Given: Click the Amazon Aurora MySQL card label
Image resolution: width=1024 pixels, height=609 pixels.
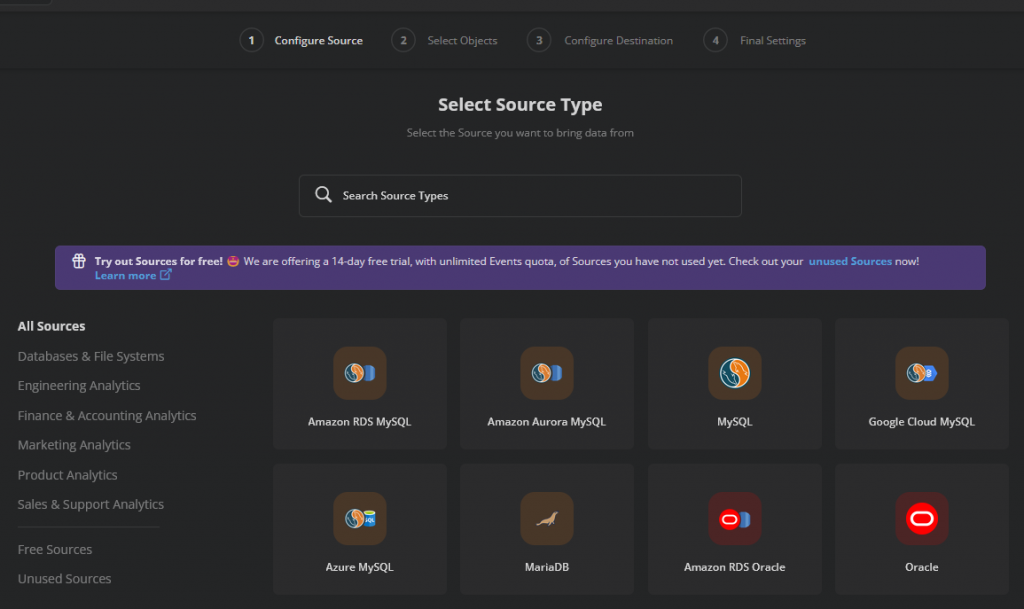Looking at the screenshot, I should (x=547, y=422).
